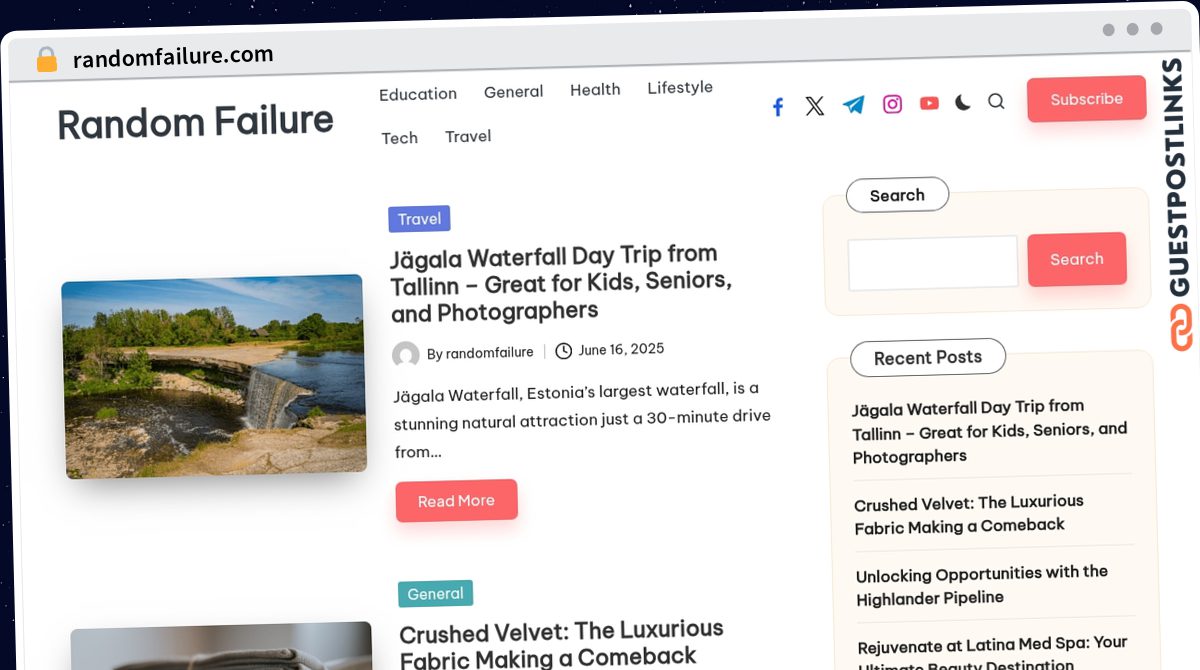The width and height of the screenshot is (1200, 670).
Task: Toggle dark mode moon icon
Action: point(963,102)
